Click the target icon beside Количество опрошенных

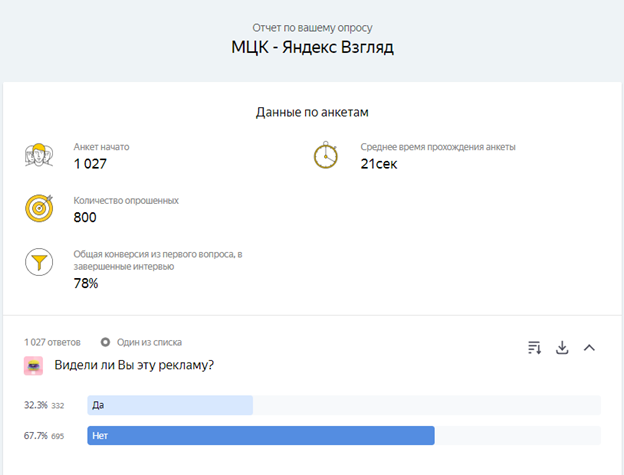pos(38,209)
